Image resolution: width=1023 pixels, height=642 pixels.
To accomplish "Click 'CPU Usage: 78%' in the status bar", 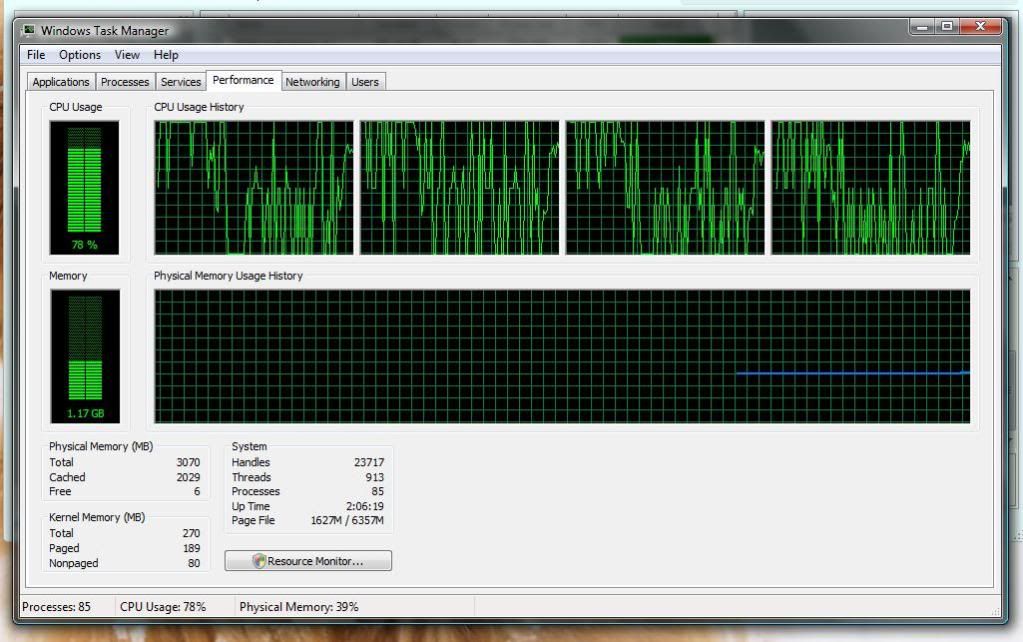I will [x=162, y=607].
